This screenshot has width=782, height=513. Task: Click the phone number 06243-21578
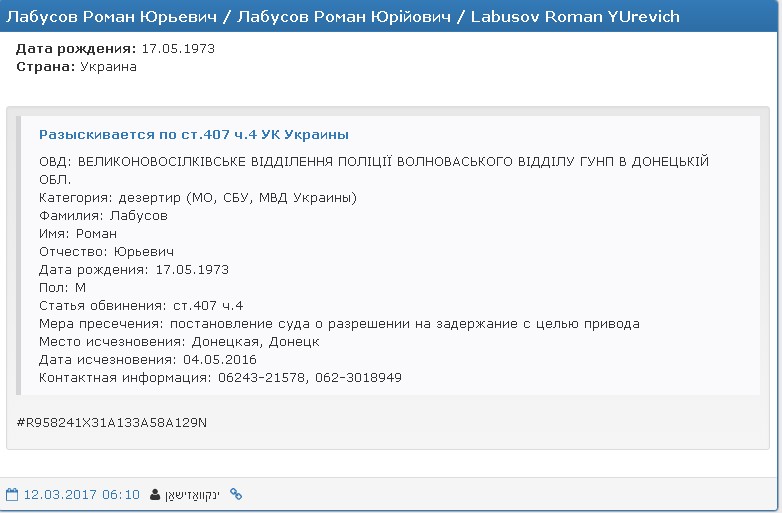coord(256,377)
